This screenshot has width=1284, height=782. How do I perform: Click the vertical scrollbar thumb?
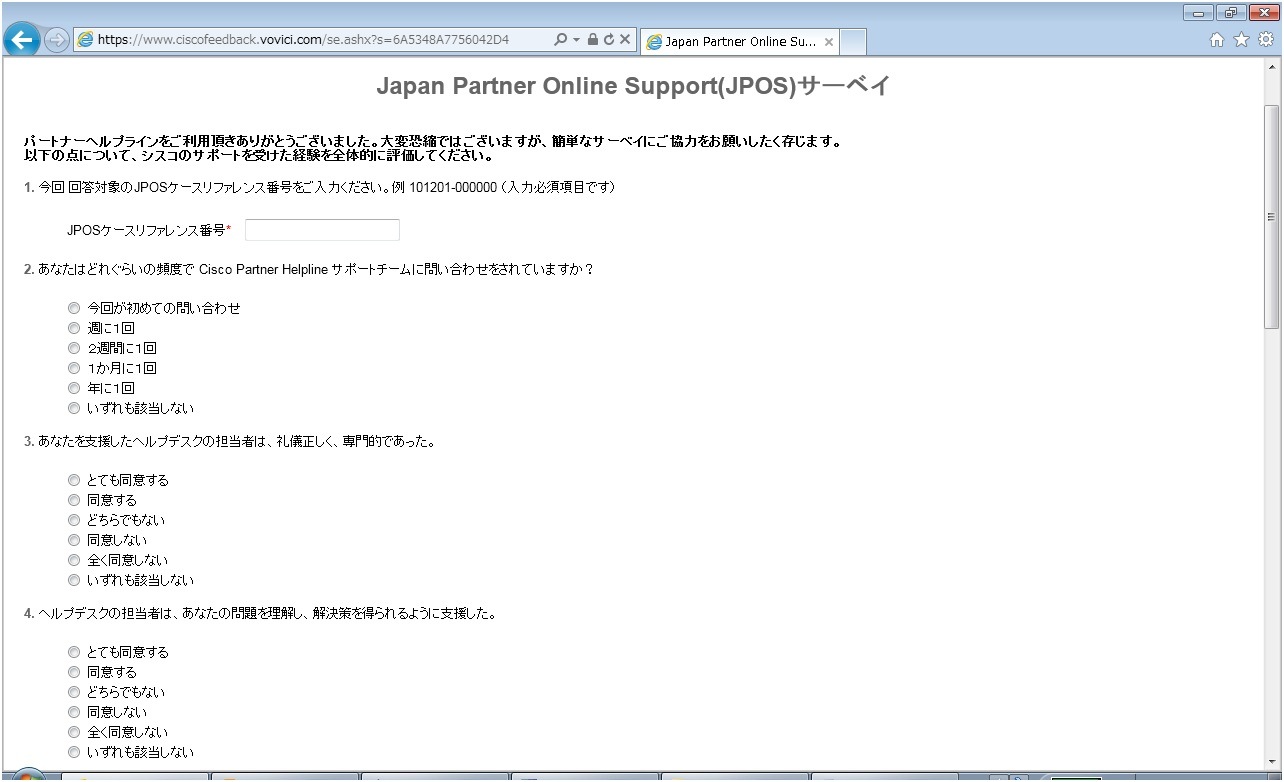click(1272, 216)
